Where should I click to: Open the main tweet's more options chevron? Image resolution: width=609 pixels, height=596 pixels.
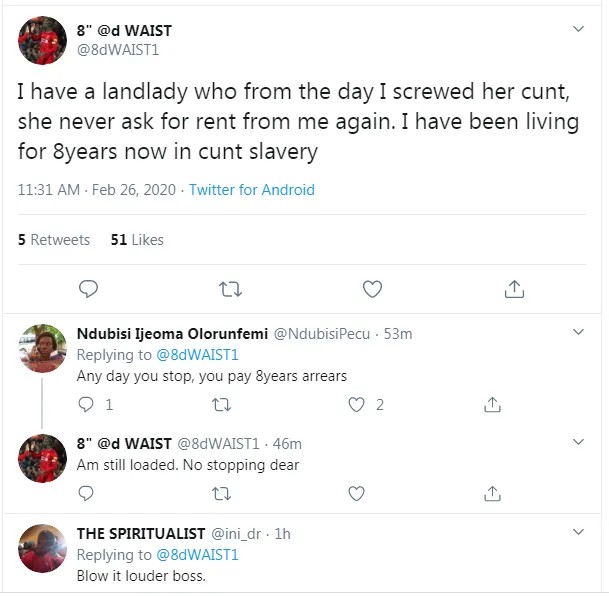577,30
